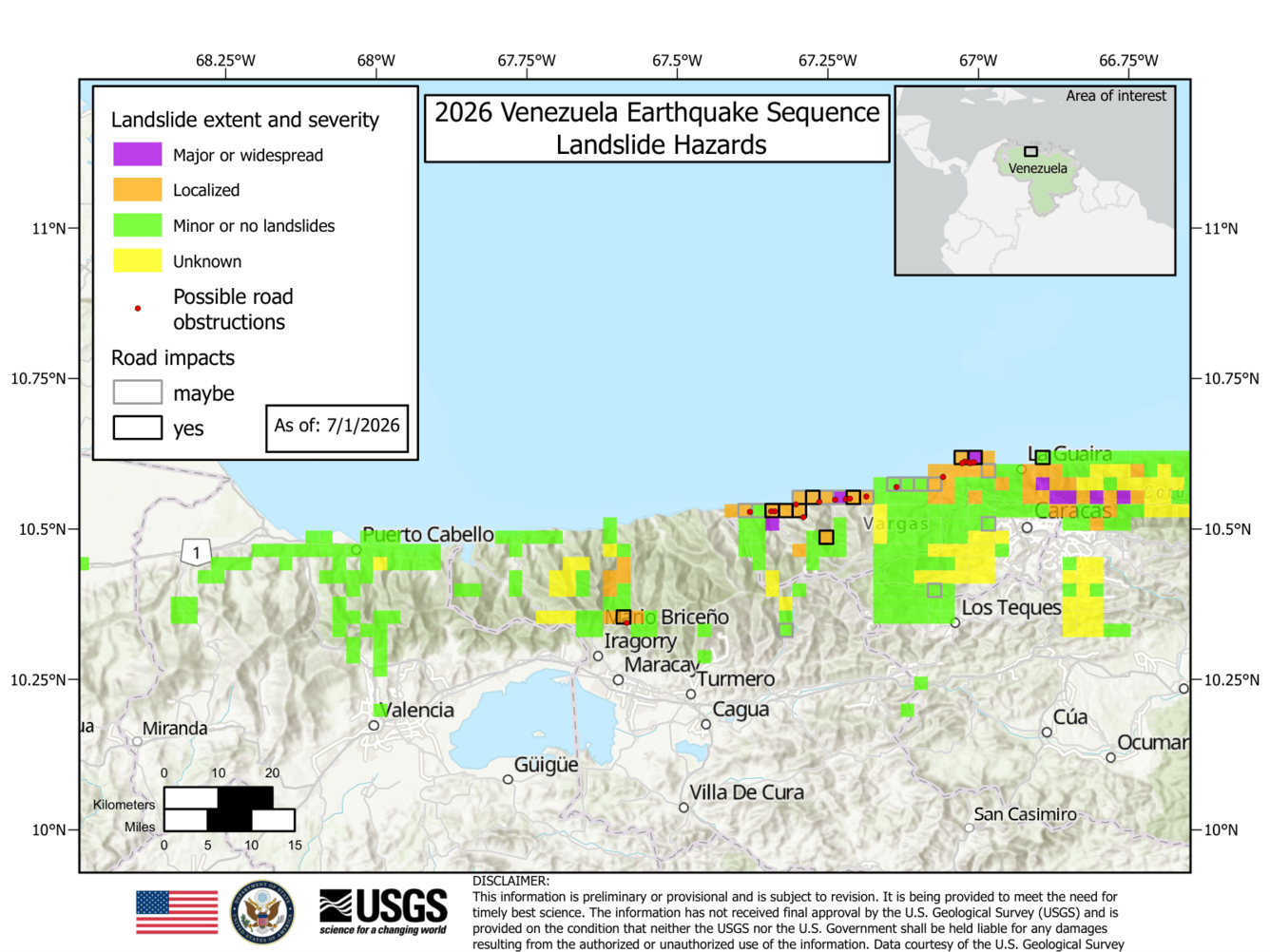Click the 'Cúa' city label
Viewport: 1270px width, 952px height.
point(1070,717)
